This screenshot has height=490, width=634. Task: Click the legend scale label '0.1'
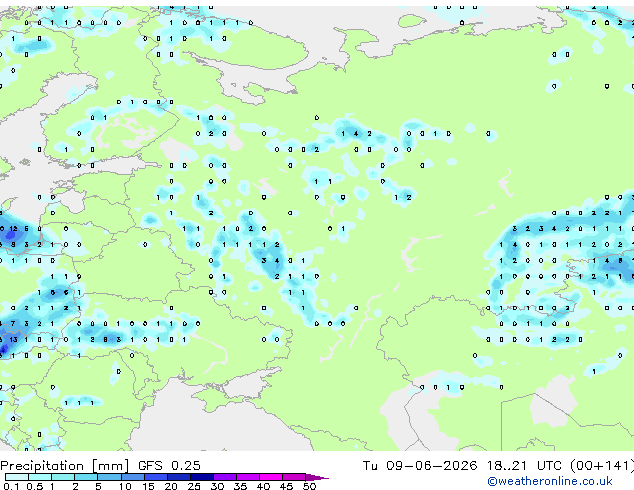tap(11, 486)
